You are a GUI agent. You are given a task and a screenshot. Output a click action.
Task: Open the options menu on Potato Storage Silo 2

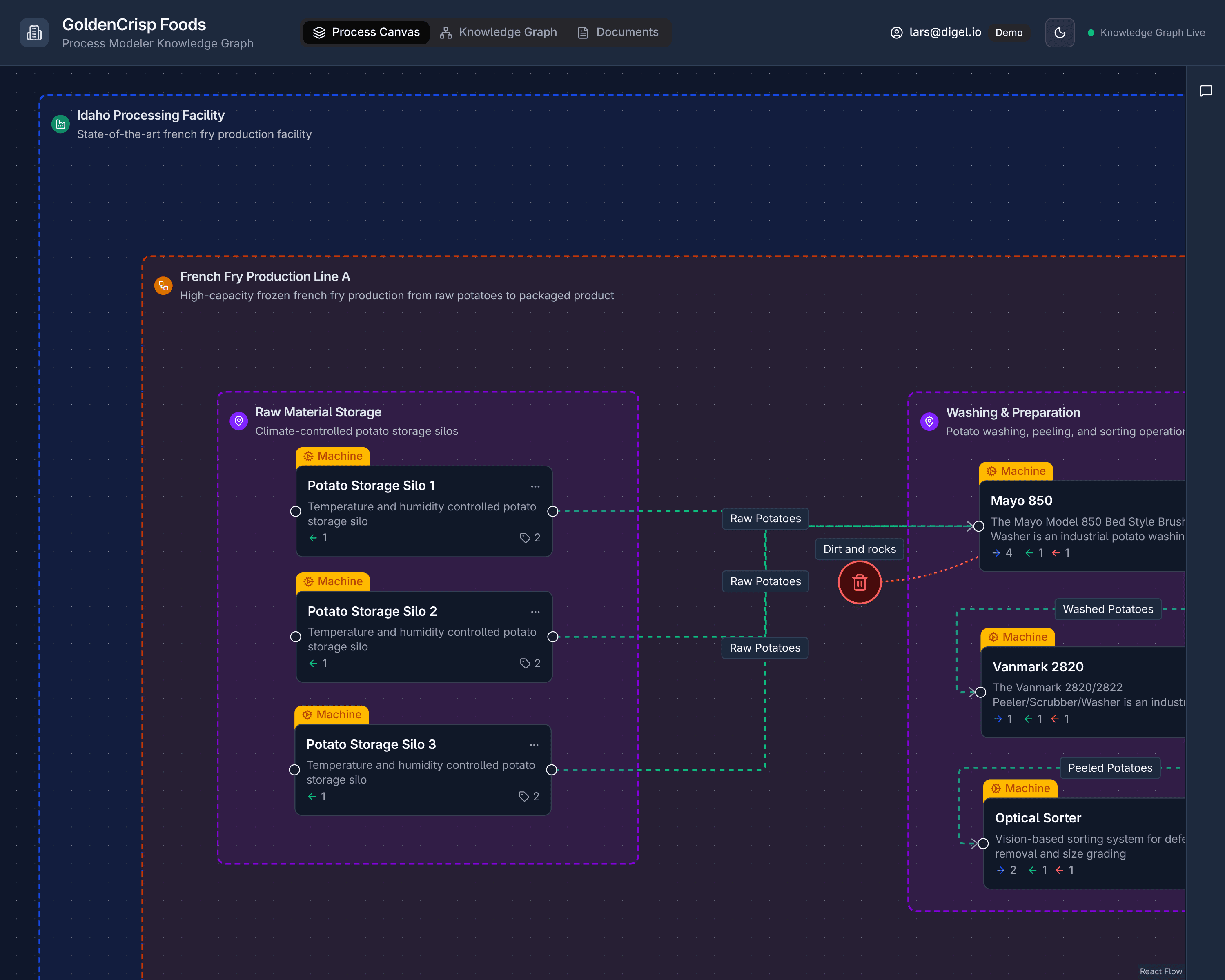(535, 611)
